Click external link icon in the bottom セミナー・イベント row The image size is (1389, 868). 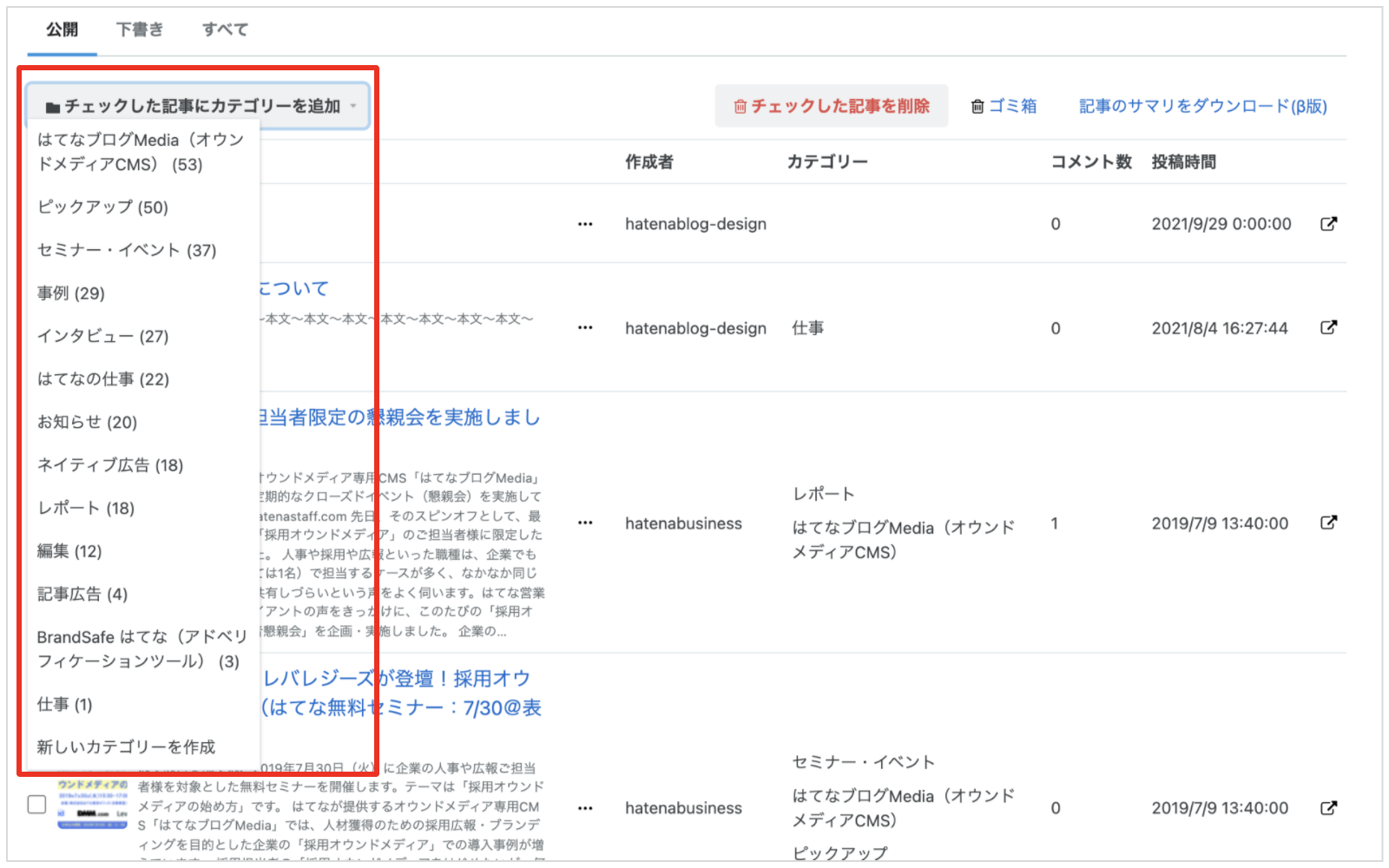1328,808
